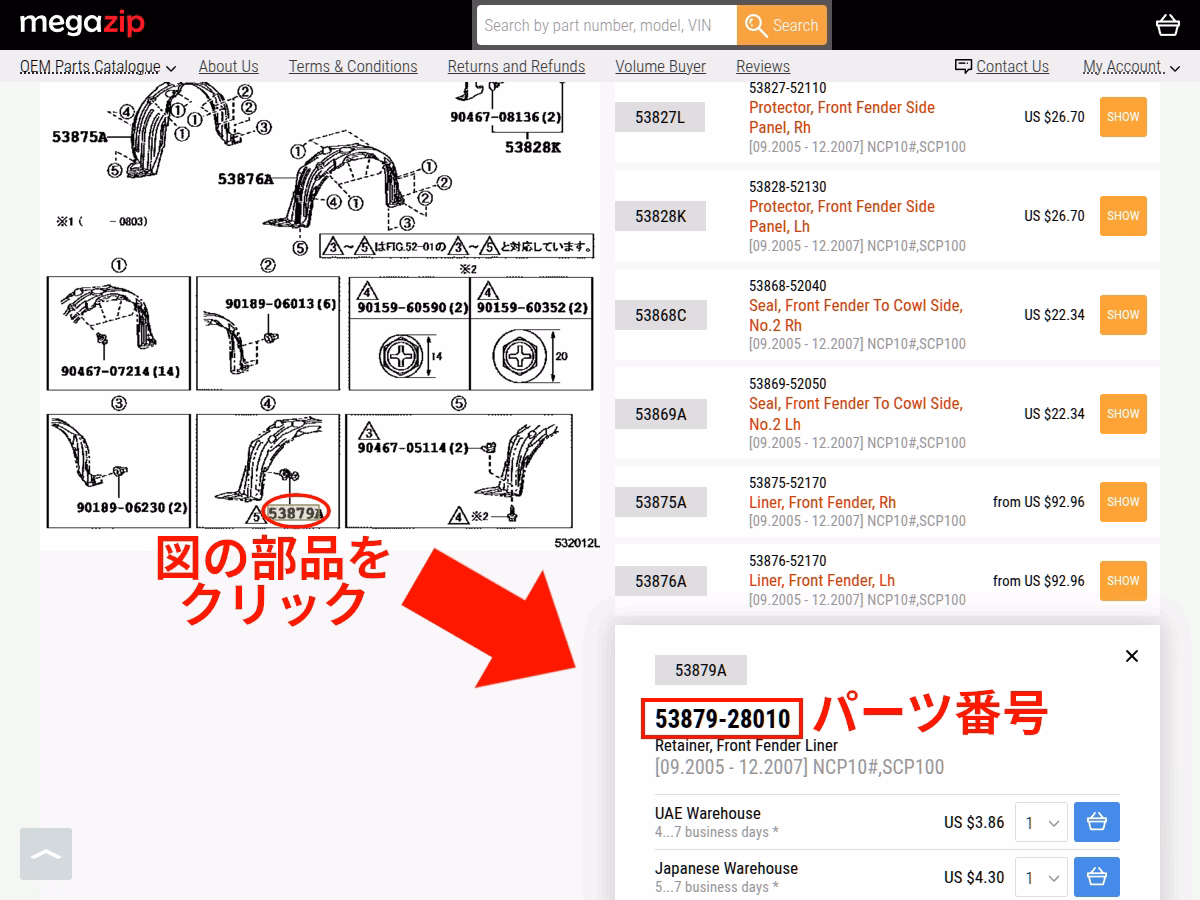Open the shopping basket icon in header
This screenshot has height=900, width=1200.
[1167, 25]
